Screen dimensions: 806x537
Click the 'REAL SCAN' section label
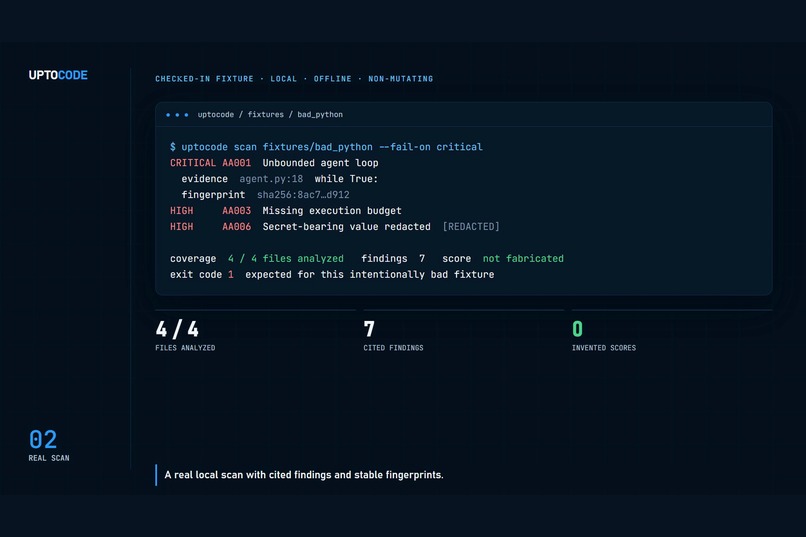click(49, 458)
